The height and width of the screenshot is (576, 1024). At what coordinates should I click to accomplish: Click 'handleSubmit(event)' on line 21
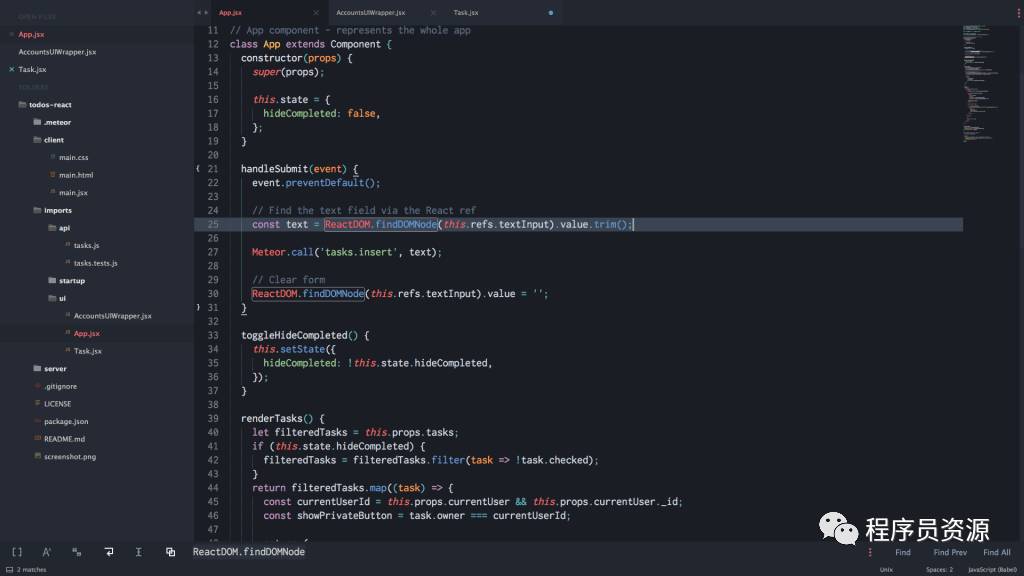(x=294, y=169)
